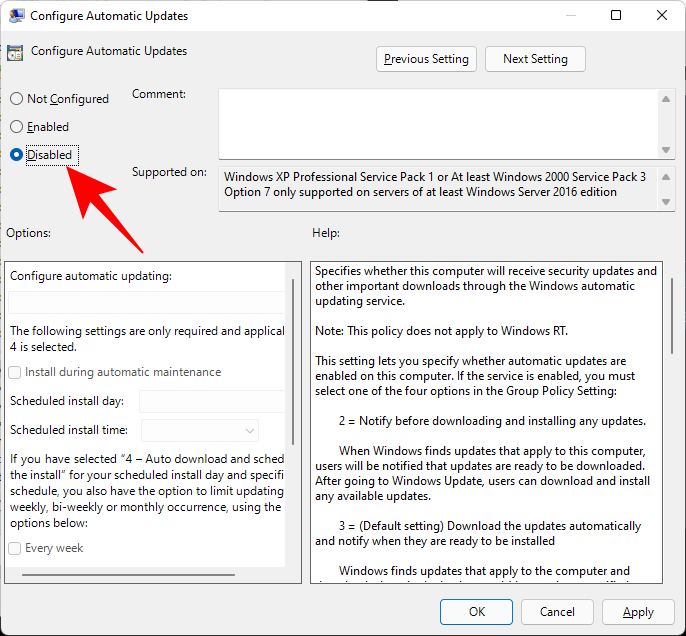Click the Next Setting button
Image resolution: width=686 pixels, height=636 pixels.
535,59
